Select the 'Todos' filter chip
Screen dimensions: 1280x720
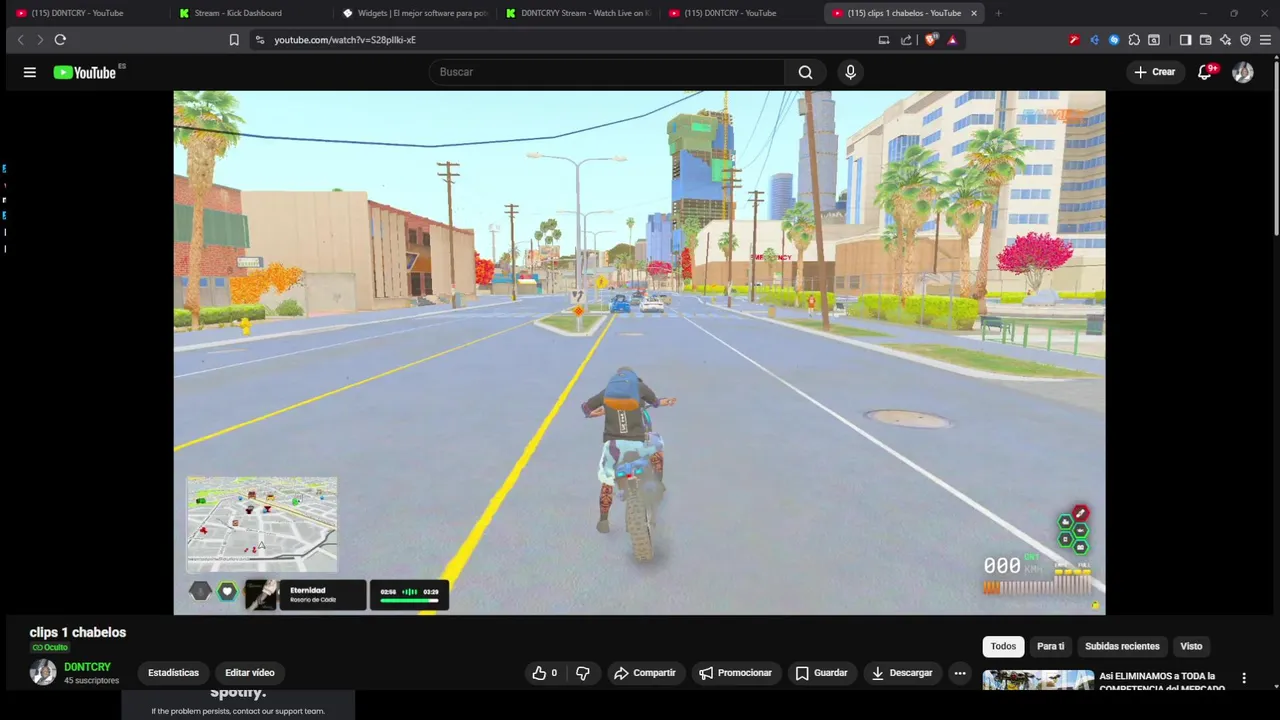click(1003, 646)
